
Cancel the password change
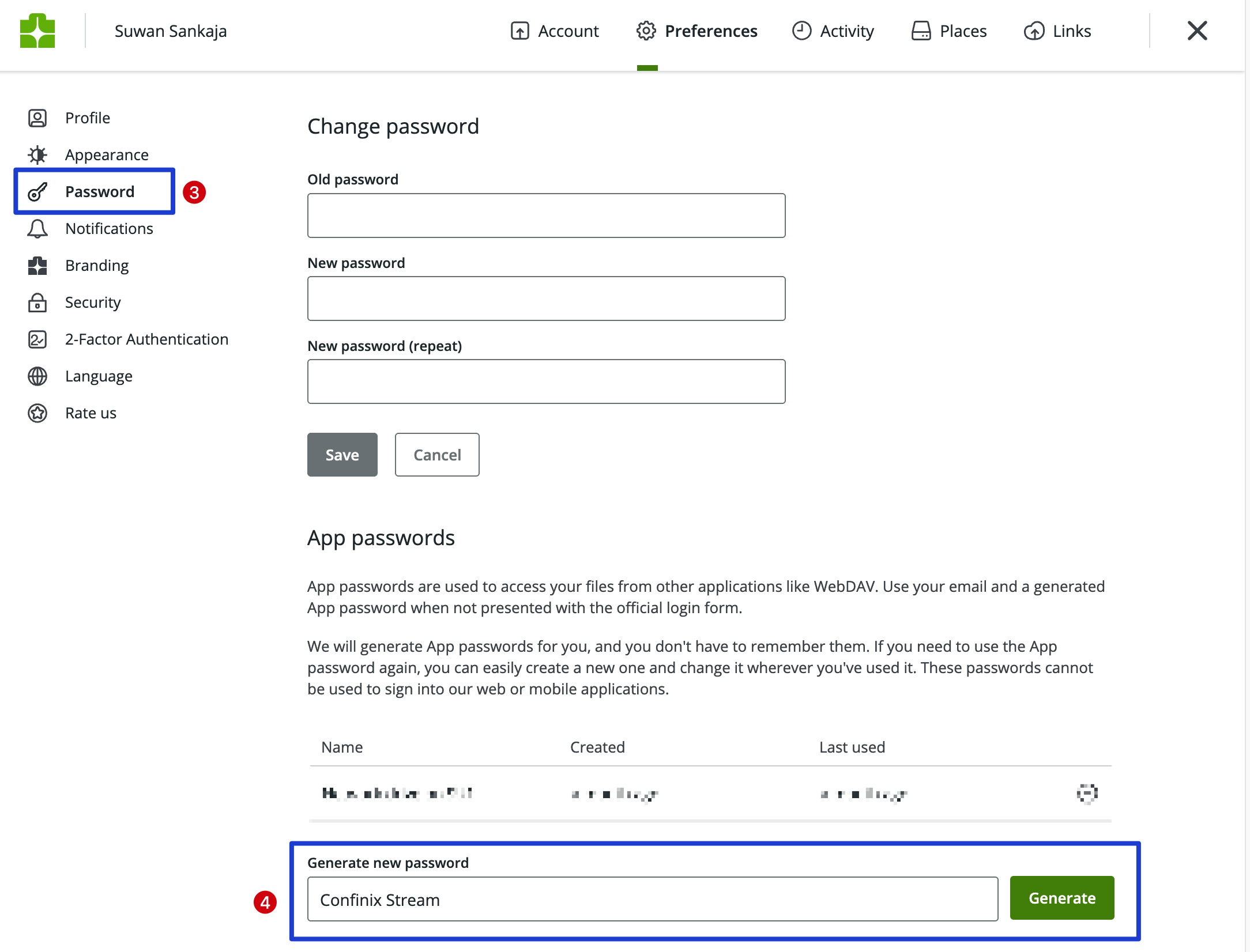pyautogui.click(x=436, y=455)
